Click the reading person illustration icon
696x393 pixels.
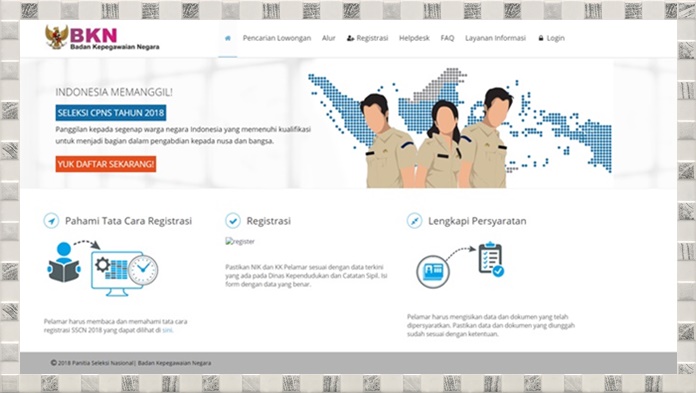pos(64,262)
